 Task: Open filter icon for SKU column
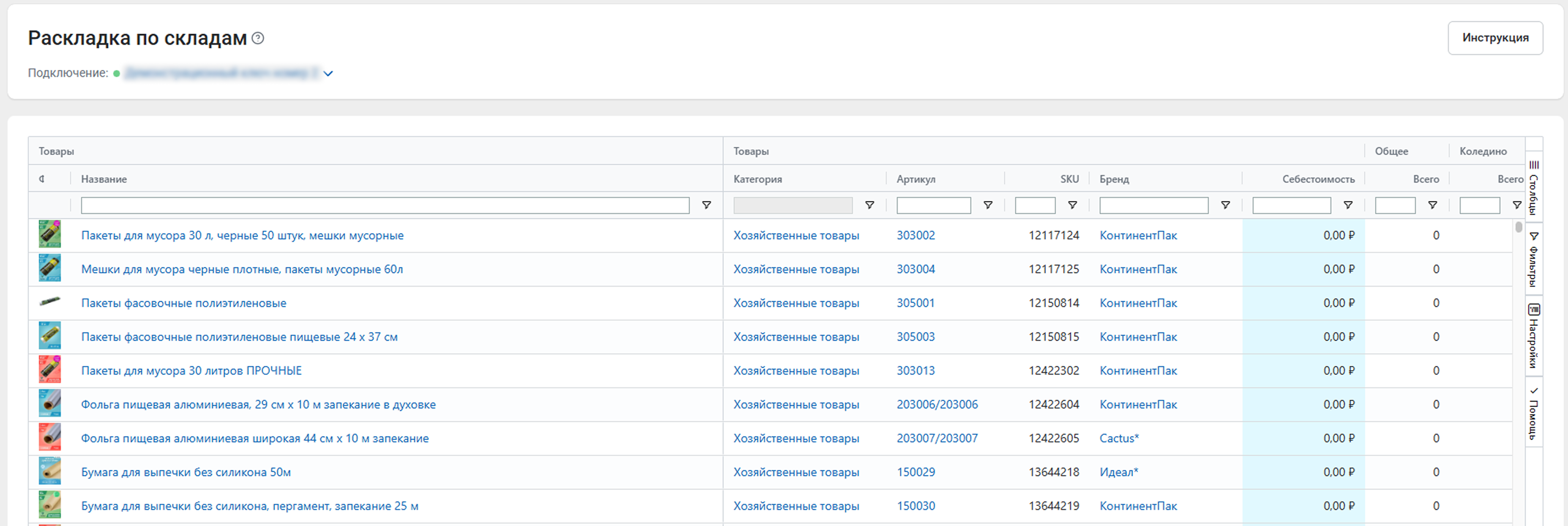(1072, 205)
